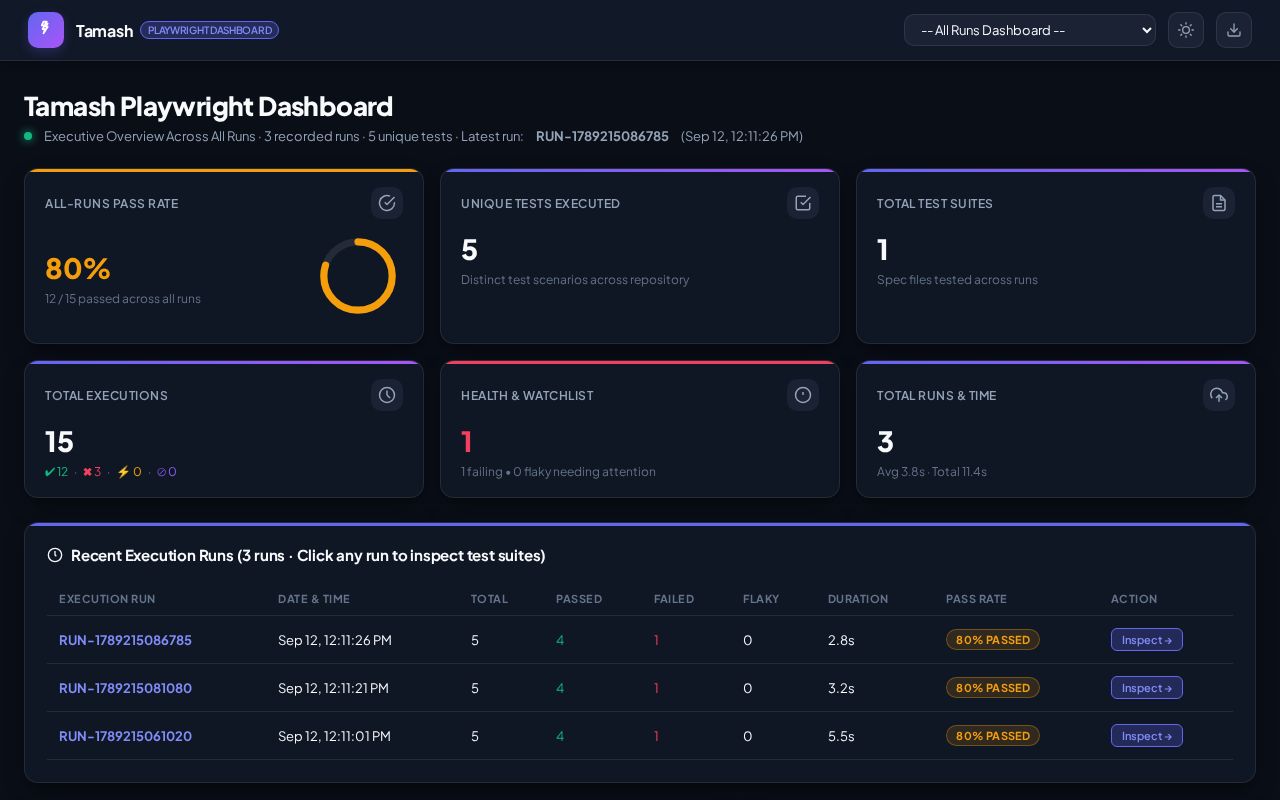Click the DATE & TIME column header
Screen dimensions: 1280x800
tap(314, 599)
